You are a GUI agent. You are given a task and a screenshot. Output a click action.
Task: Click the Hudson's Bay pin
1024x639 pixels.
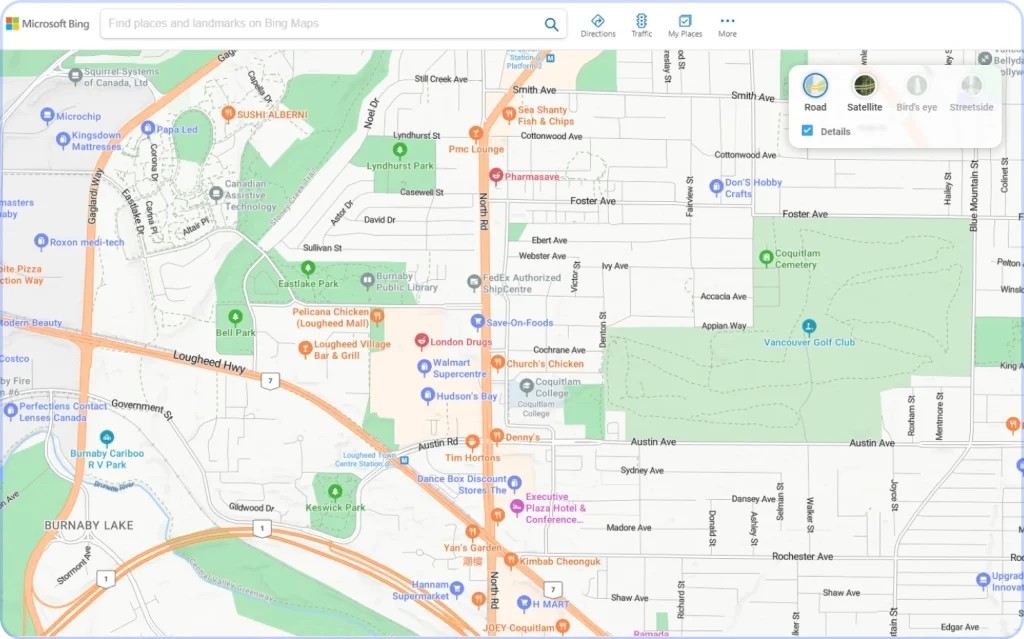click(x=427, y=395)
